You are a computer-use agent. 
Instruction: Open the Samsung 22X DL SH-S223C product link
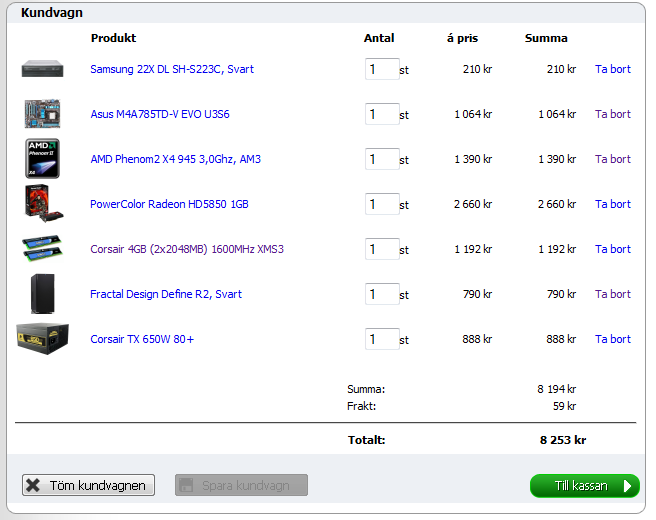[x=172, y=69]
